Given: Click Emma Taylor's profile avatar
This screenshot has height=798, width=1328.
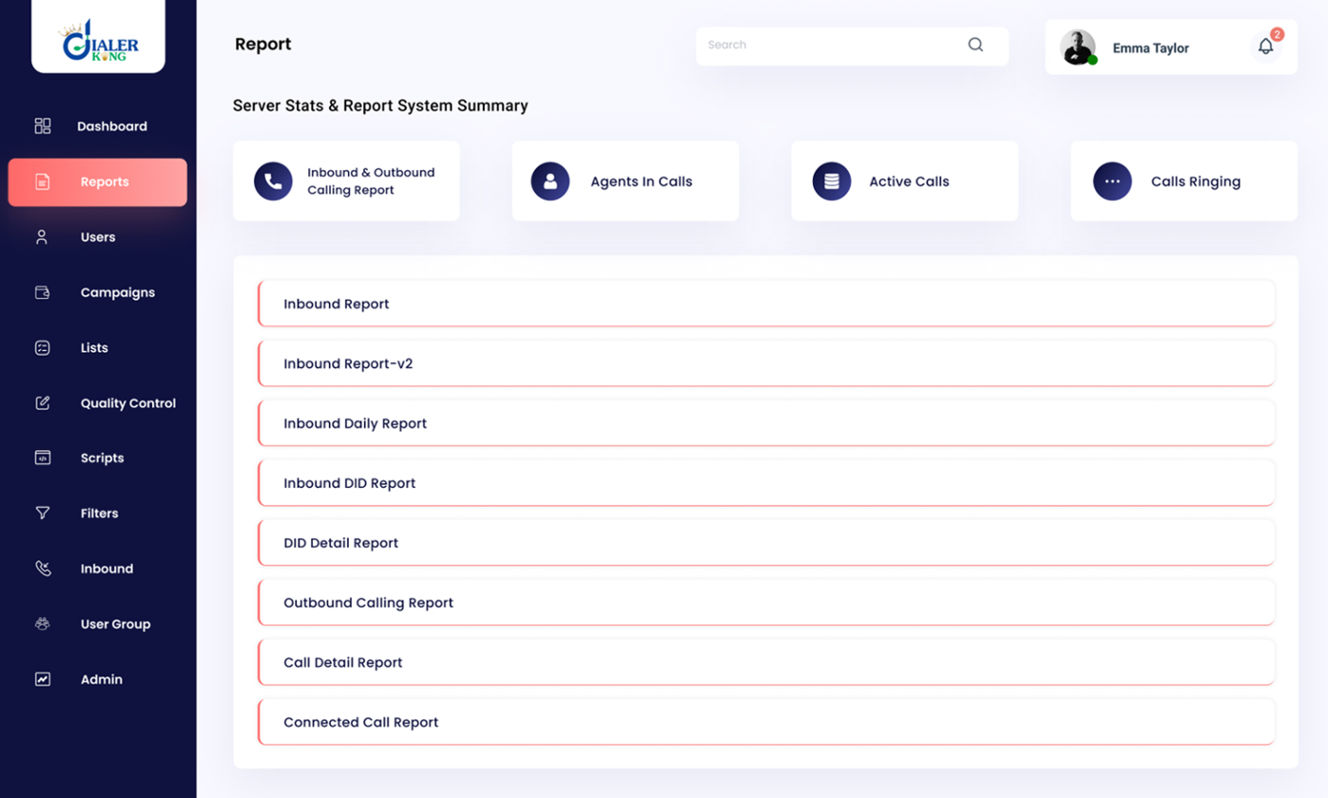Looking at the screenshot, I should (x=1077, y=47).
